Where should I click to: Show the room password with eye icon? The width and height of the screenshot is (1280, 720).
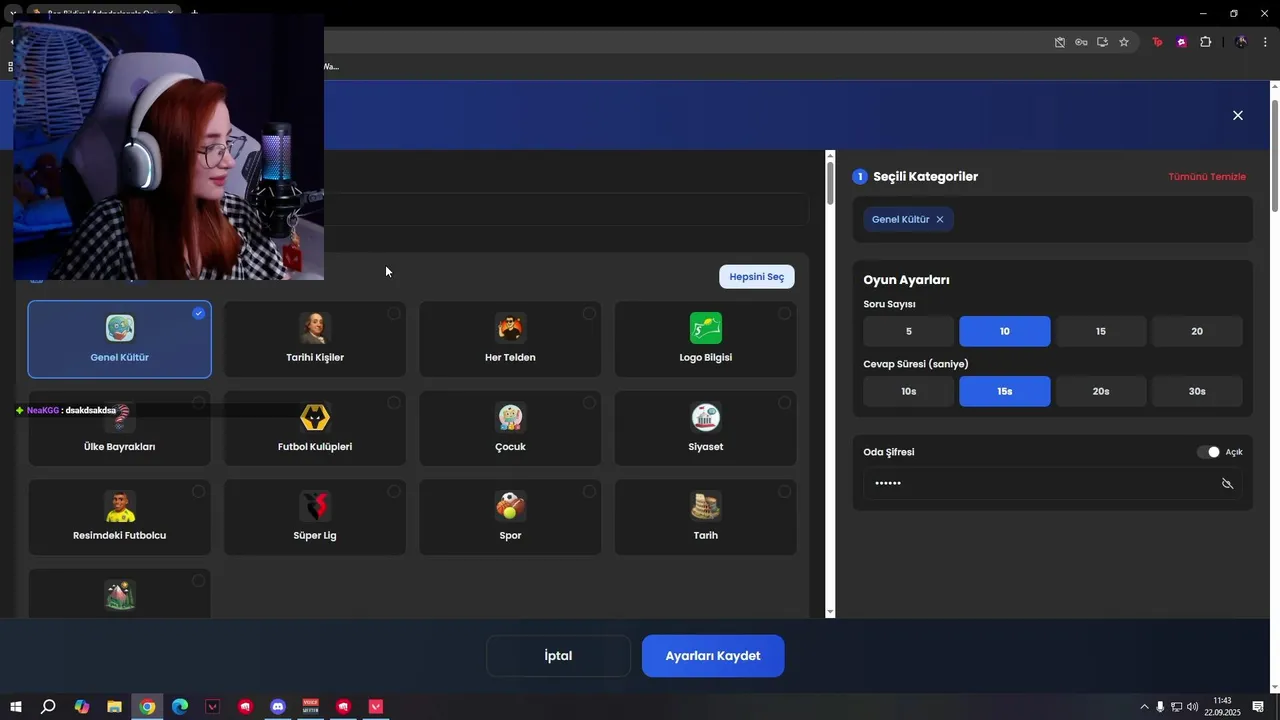1227,483
